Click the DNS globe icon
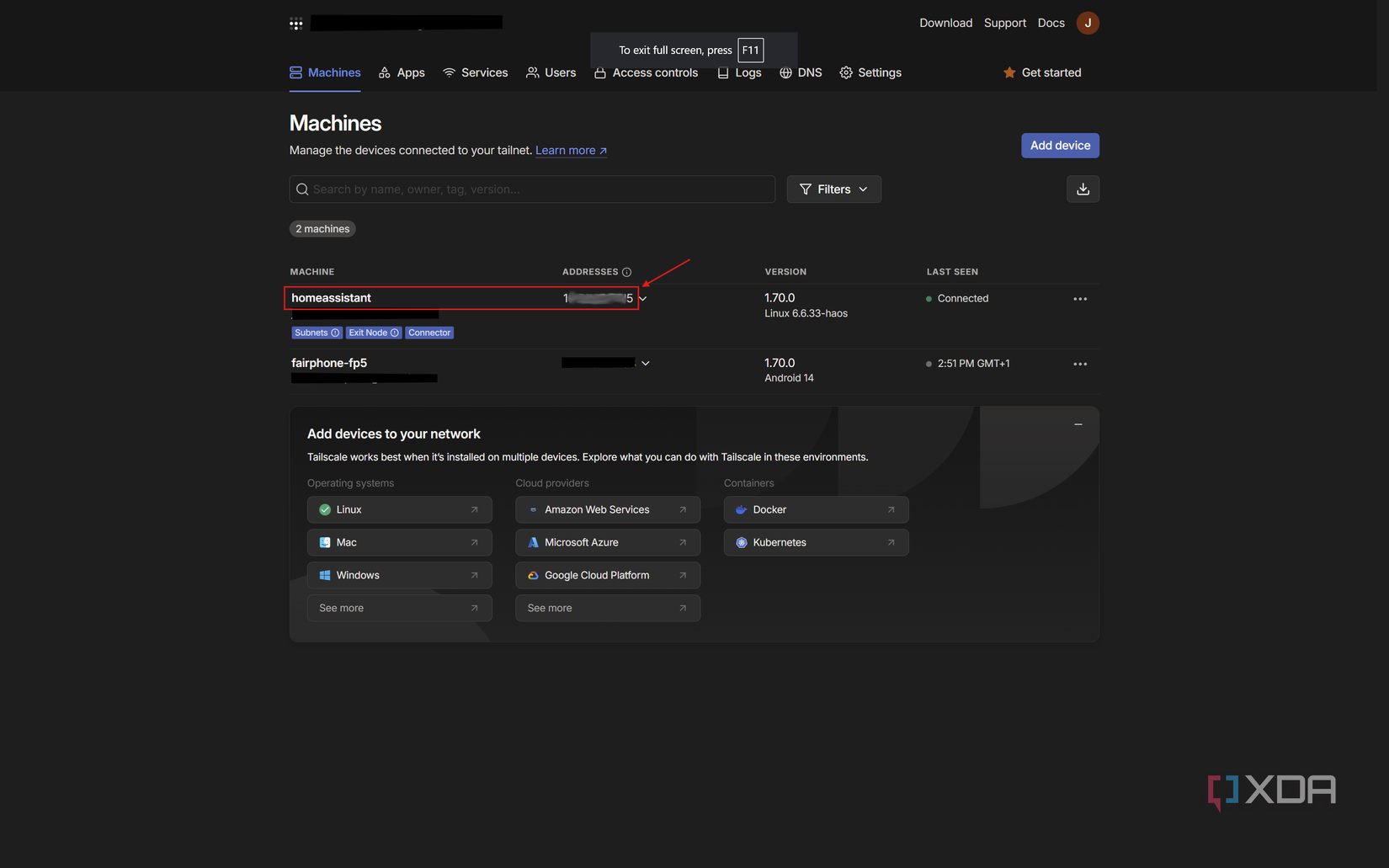 click(x=785, y=72)
